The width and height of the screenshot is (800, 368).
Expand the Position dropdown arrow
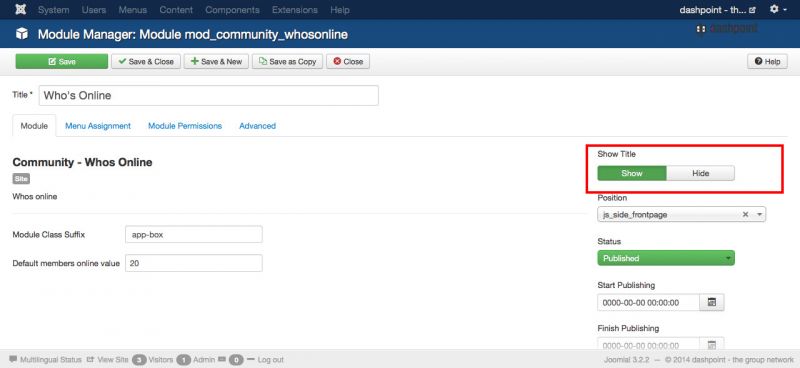[759, 215]
